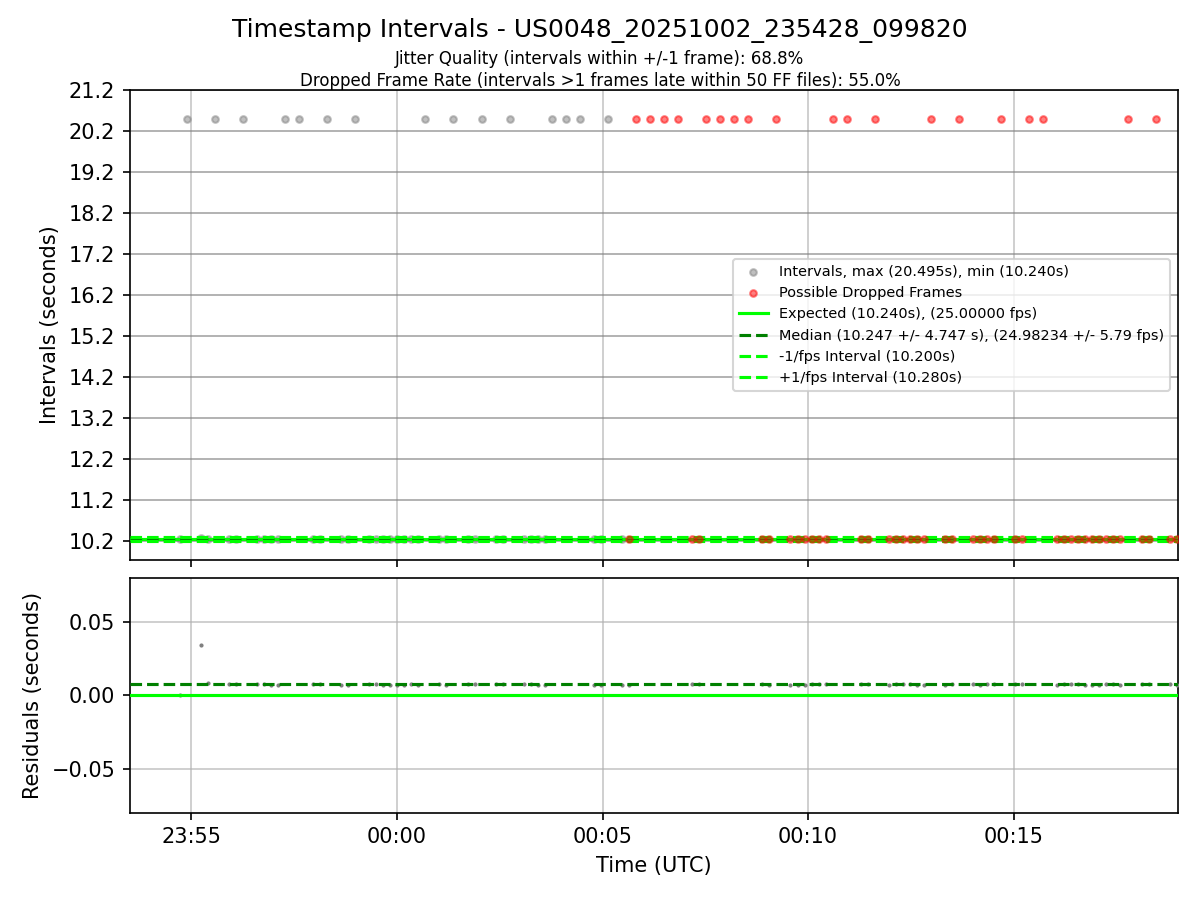Select legend entry '+1/fps Interval (10.280s)'
Image resolution: width=1200 pixels, height=900 pixels.
[x=869, y=377]
